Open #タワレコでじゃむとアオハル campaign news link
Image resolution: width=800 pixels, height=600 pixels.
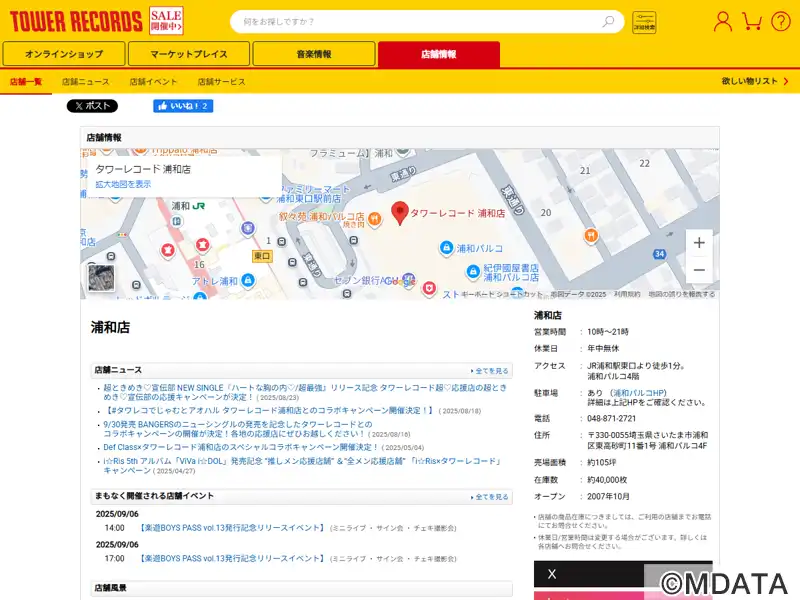tap(268, 411)
